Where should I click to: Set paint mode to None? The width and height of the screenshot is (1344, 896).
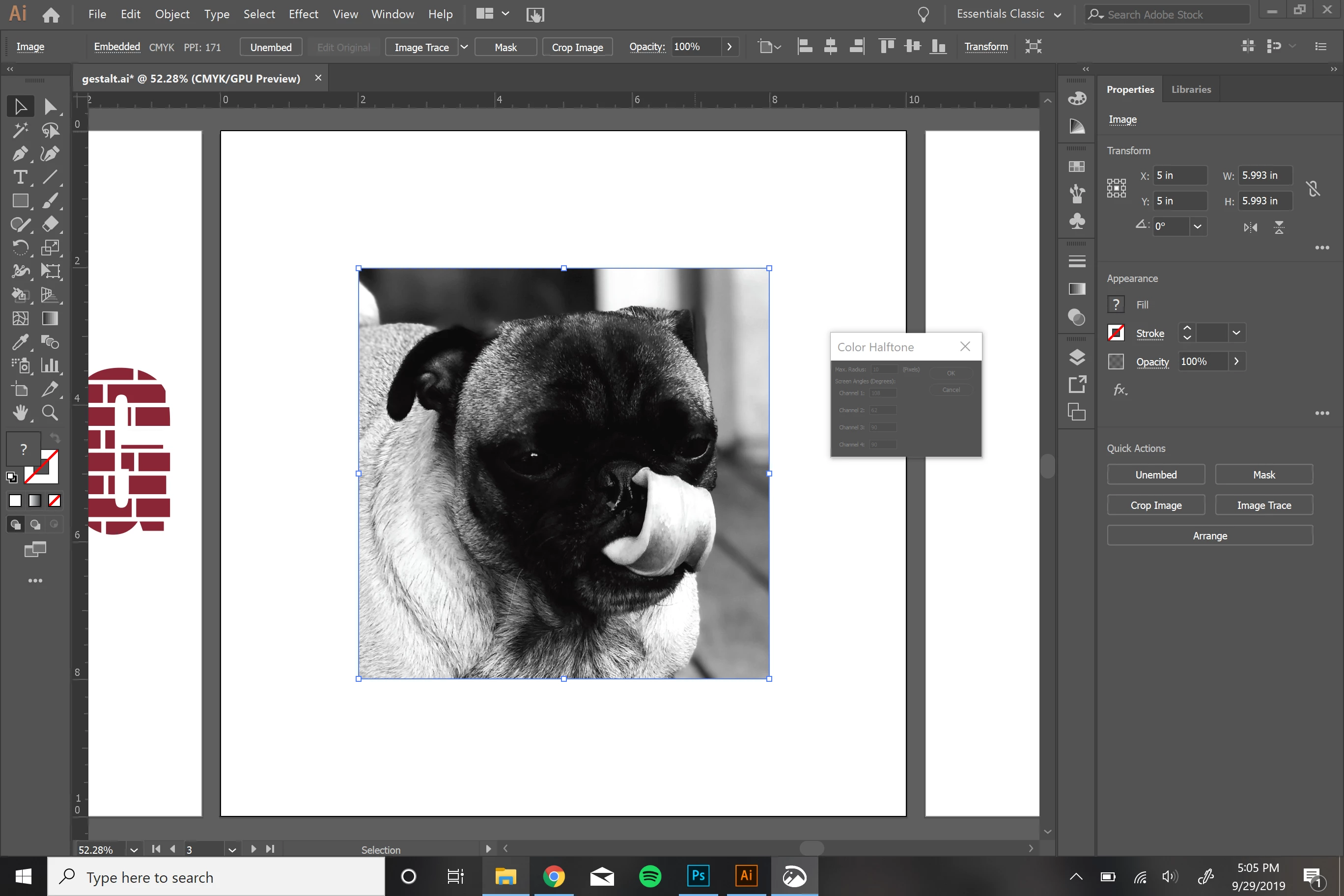tap(55, 501)
